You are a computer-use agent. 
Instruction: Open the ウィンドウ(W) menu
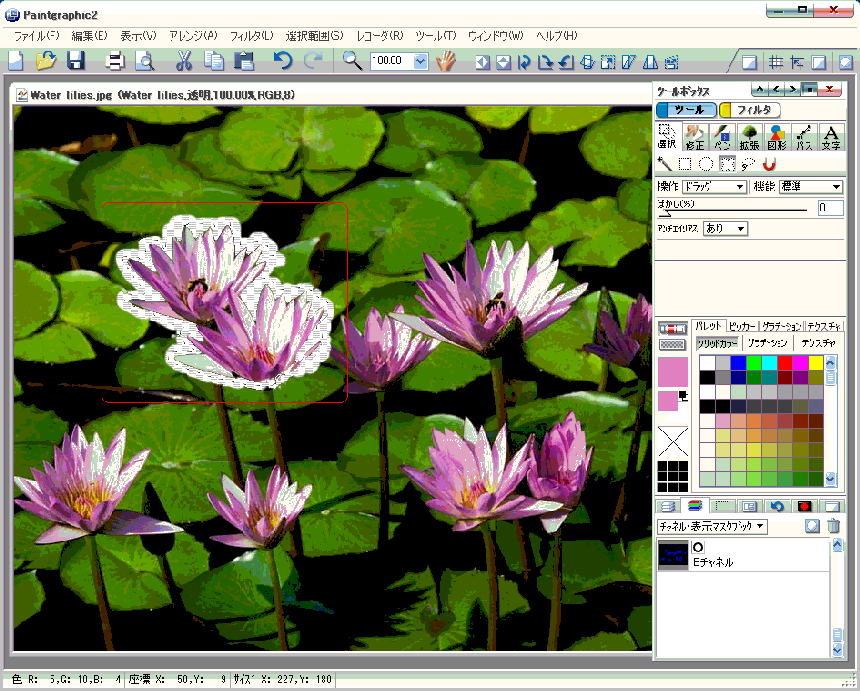(495, 36)
